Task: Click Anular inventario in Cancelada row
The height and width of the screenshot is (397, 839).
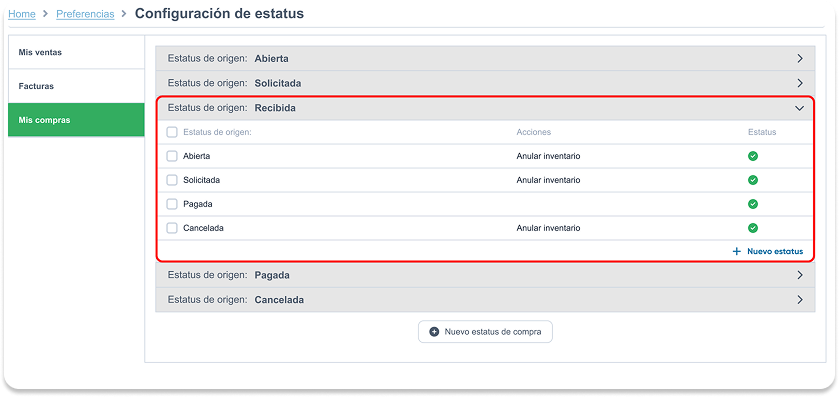Action: point(548,228)
